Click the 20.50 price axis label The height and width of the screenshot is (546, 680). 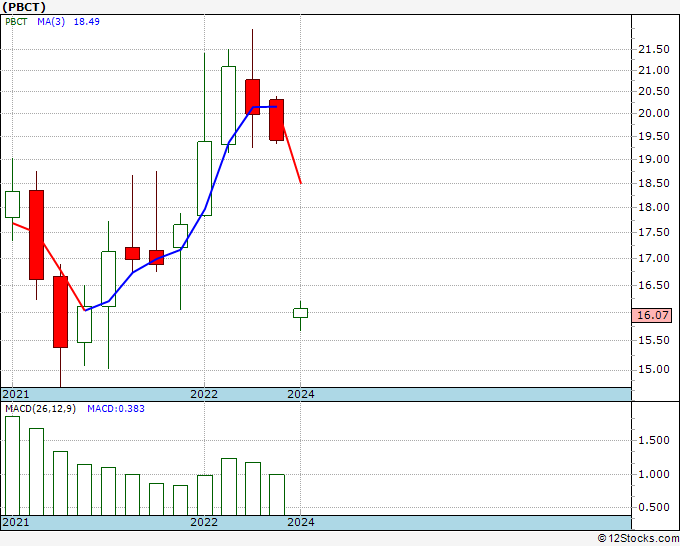(x=654, y=91)
